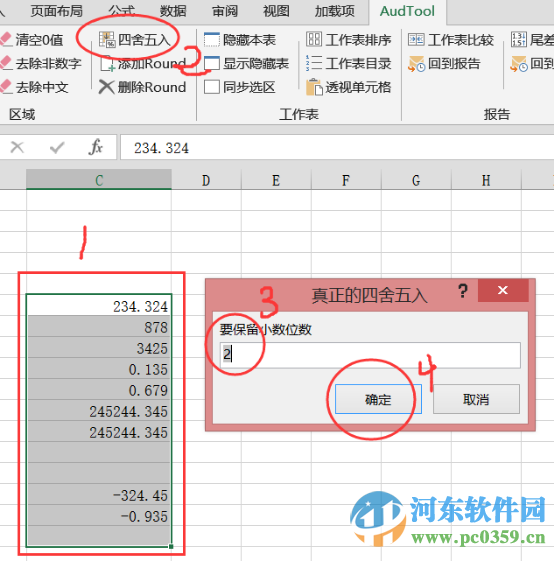Click the 要保留小数位数 label
This screenshot has width=555, height=562.
pyautogui.click(x=266, y=329)
